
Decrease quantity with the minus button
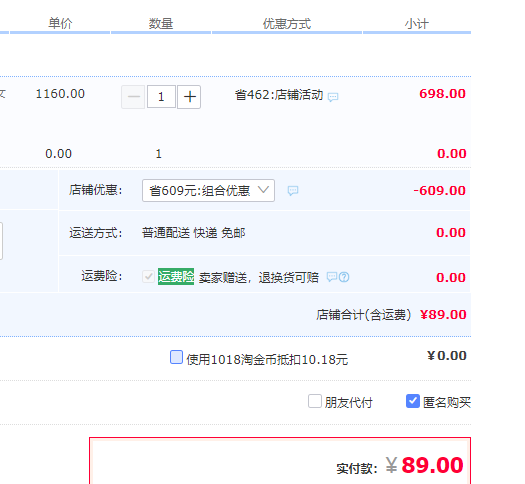[133, 97]
